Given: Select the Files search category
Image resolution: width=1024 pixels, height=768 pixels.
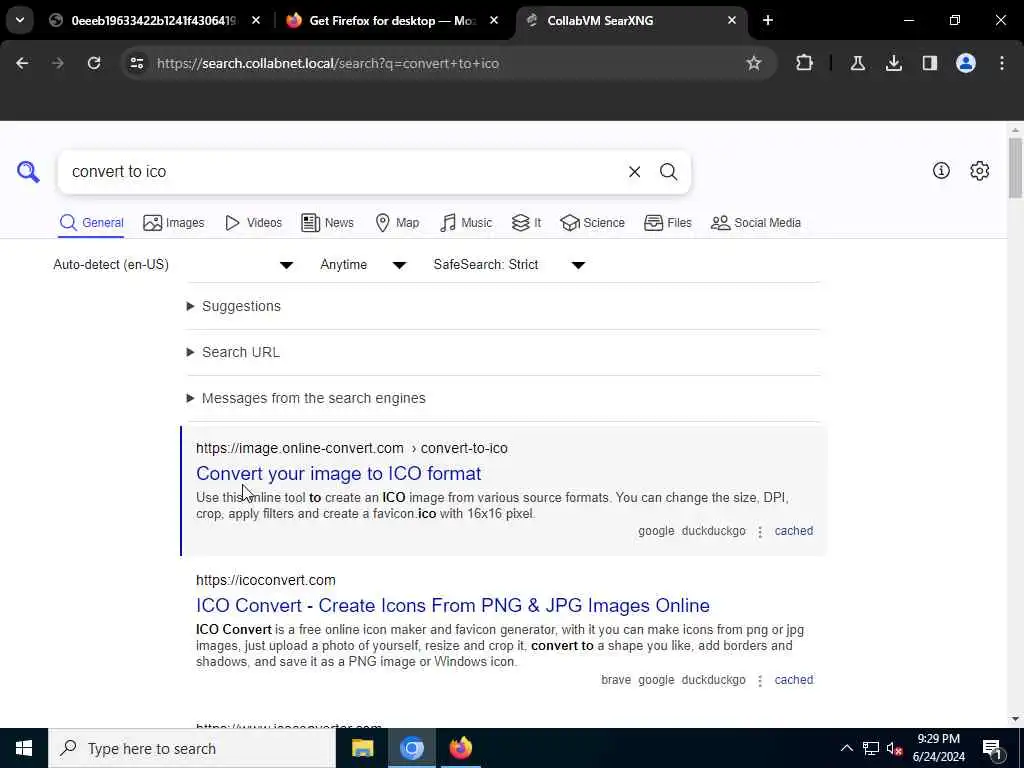Looking at the screenshot, I should pos(667,223).
